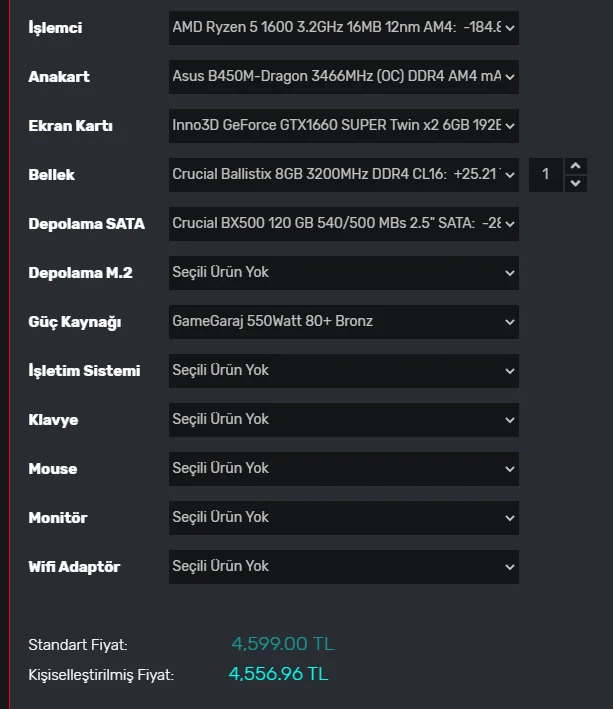Expand the Anakart motherboard dropdown
Screen dimensions: 613x709
343,77
